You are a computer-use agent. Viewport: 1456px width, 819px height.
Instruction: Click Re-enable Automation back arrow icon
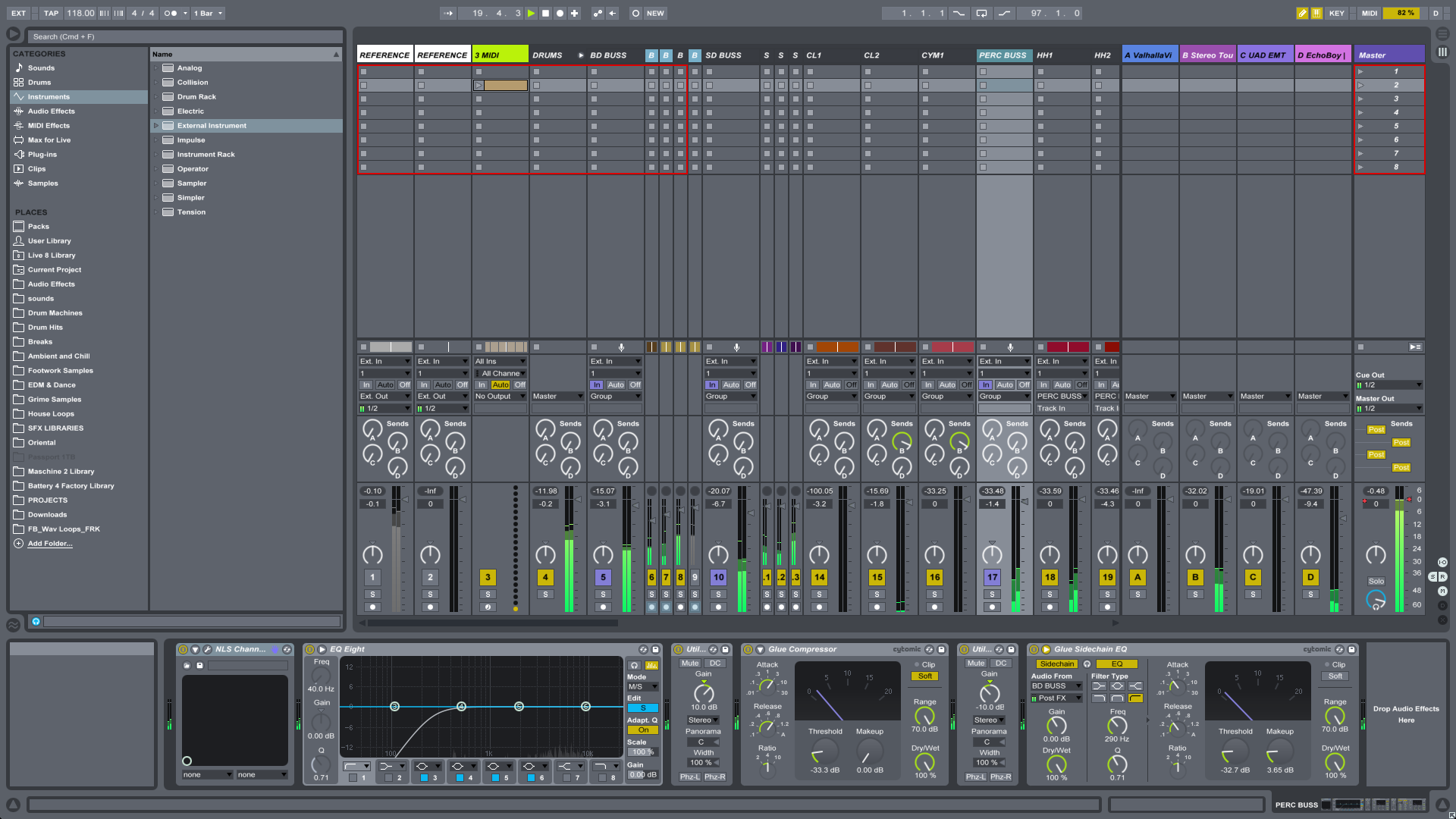click(x=612, y=13)
